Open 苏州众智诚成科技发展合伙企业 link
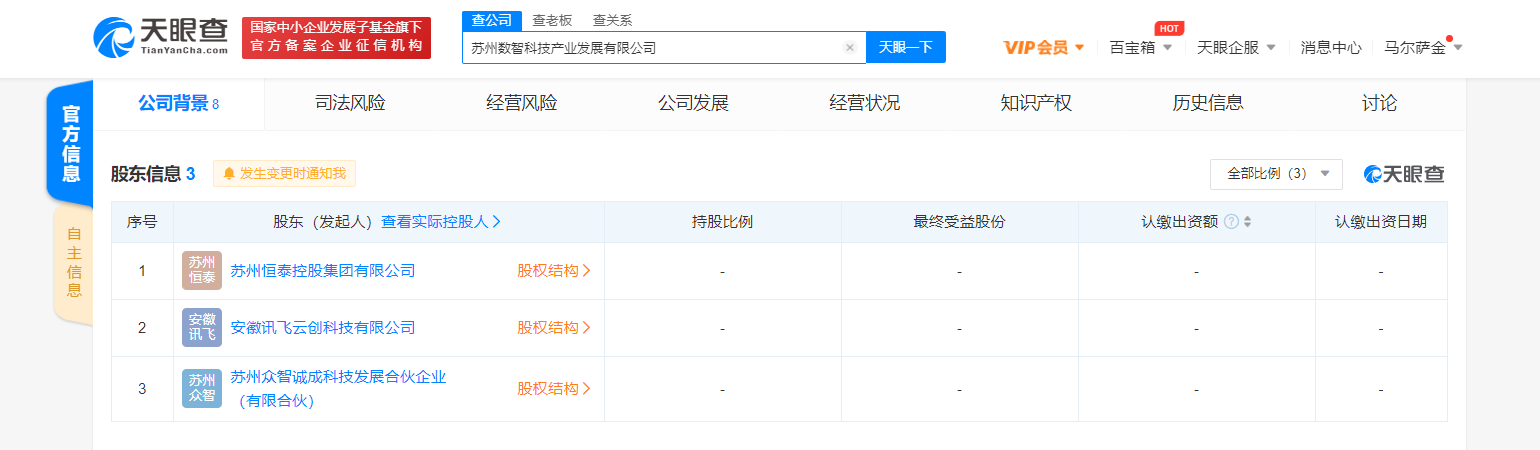This screenshot has height=450, width=1540. click(338, 389)
